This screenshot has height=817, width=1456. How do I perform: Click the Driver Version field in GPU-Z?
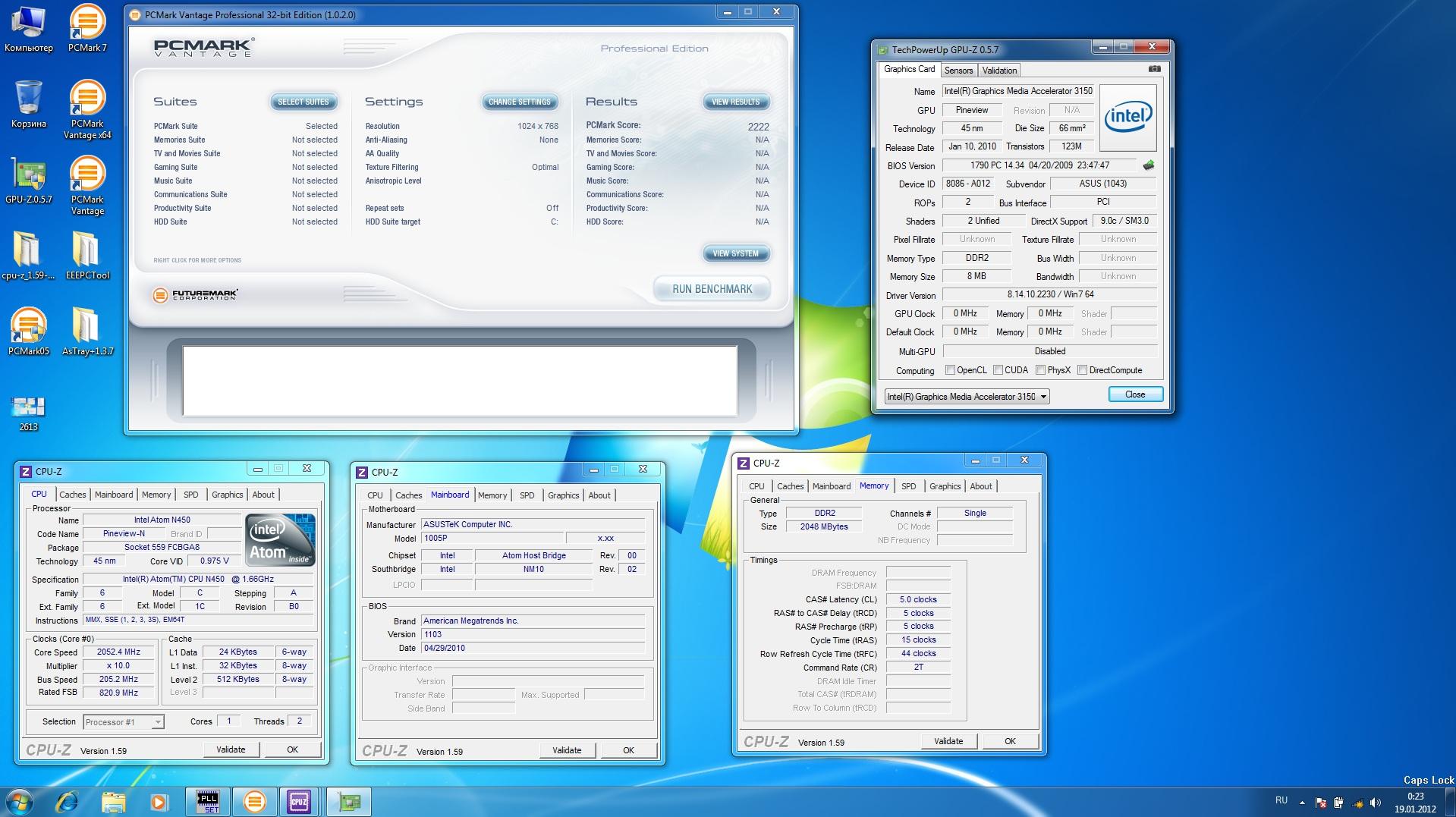point(1050,294)
